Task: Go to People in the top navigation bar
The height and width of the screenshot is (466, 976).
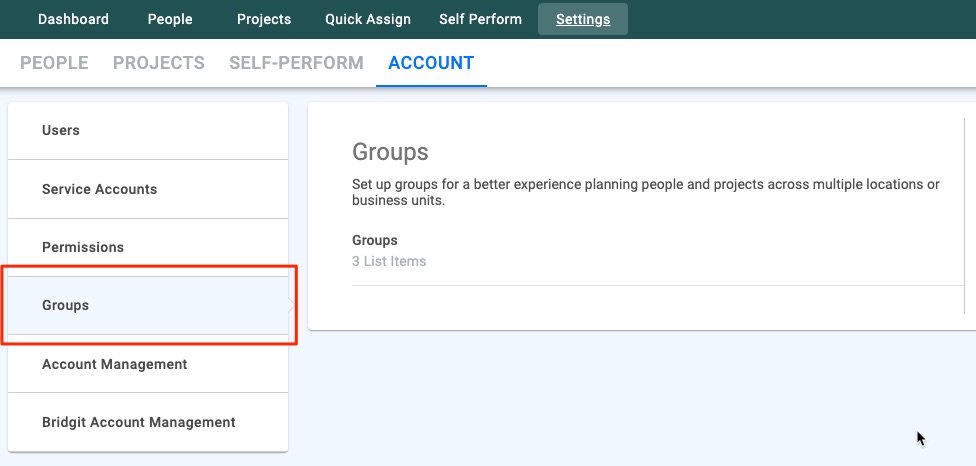Action: (x=170, y=19)
